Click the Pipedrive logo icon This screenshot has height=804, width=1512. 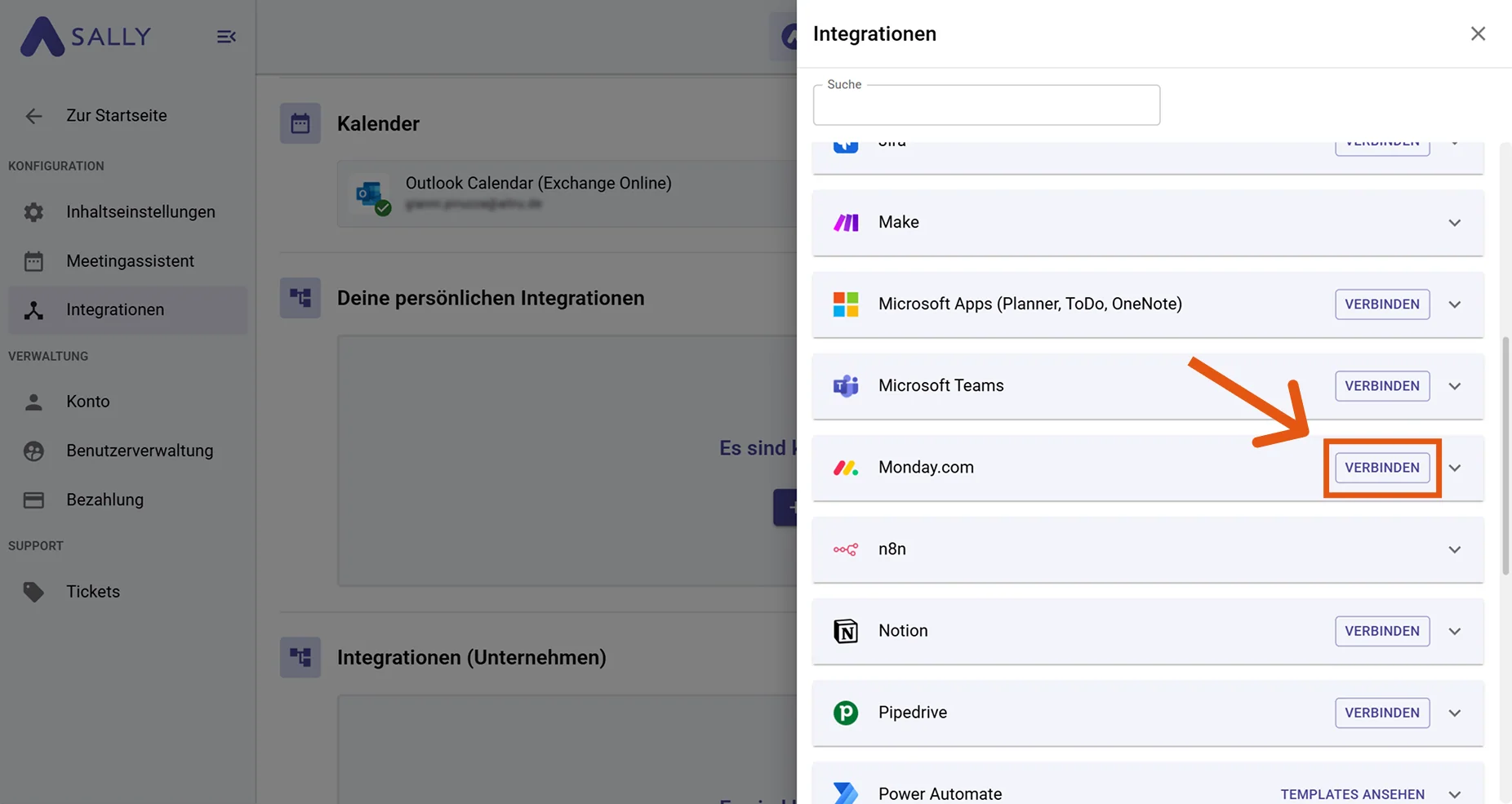click(846, 713)
